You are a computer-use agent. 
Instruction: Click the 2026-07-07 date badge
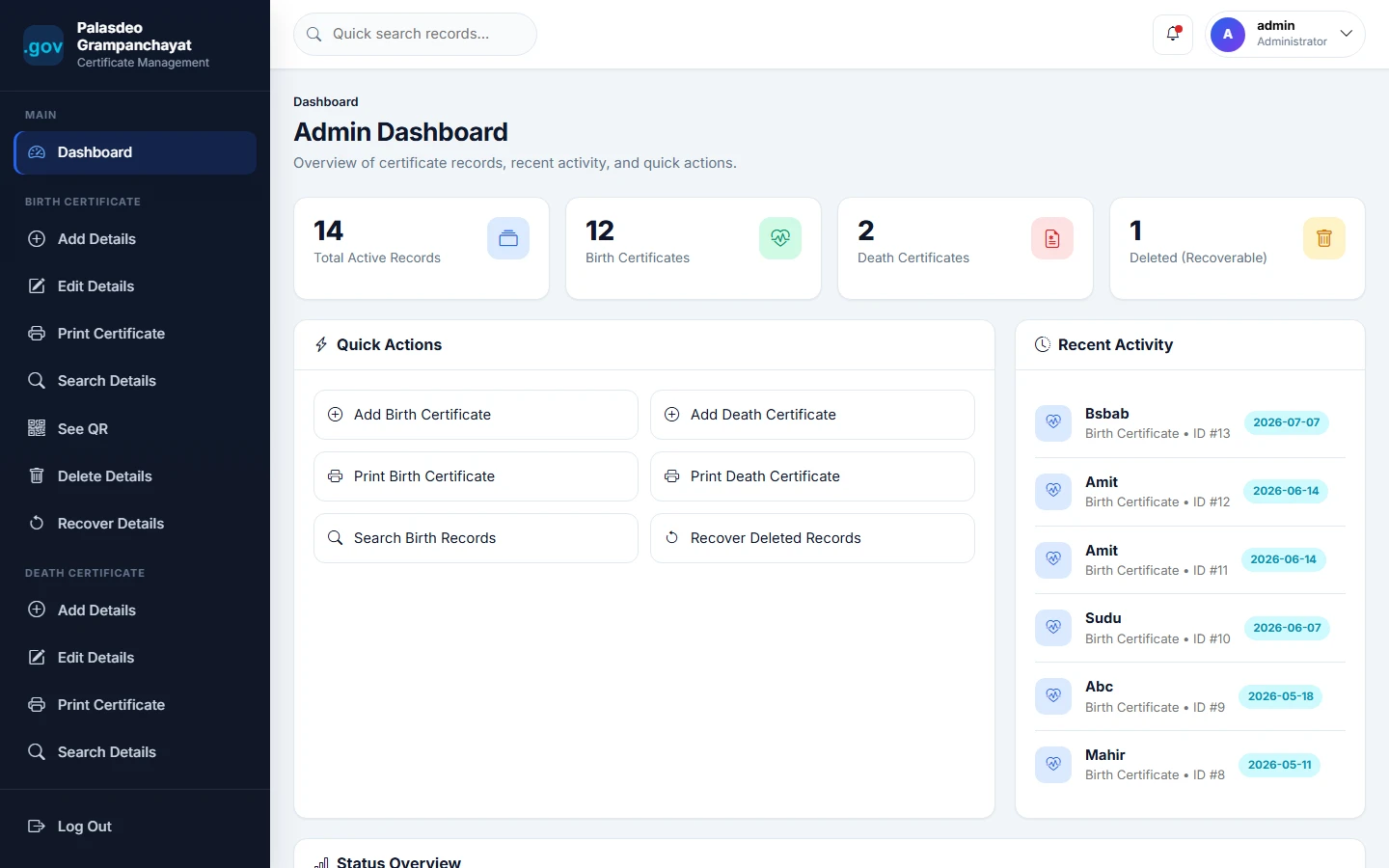click(1287, 422)
